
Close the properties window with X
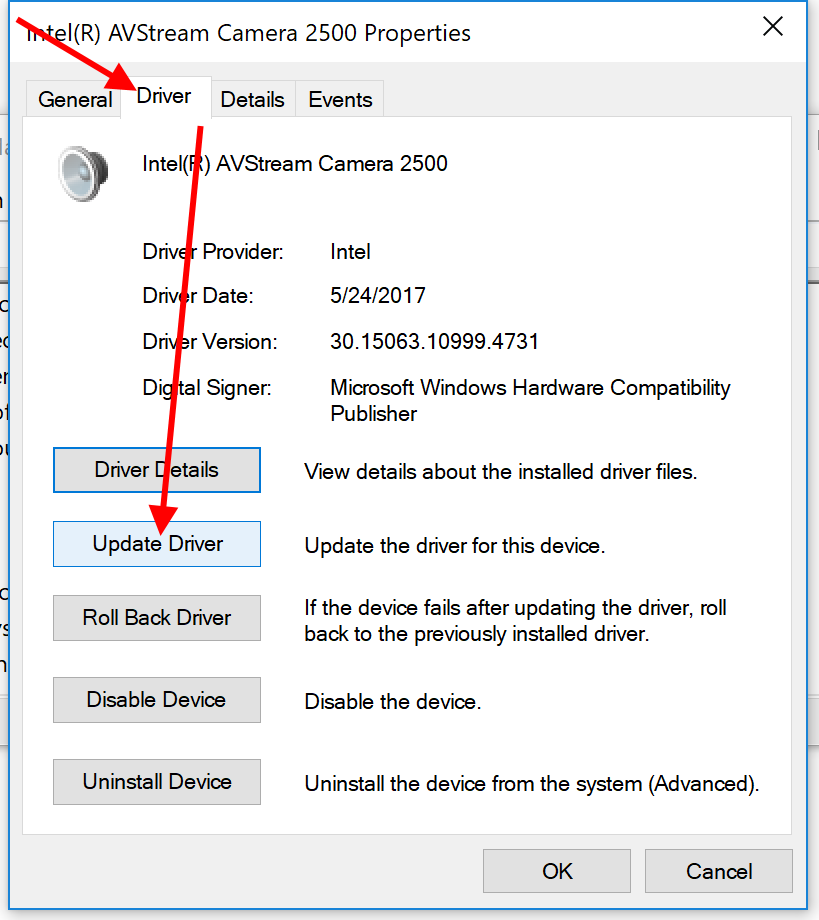coord(772,27)
